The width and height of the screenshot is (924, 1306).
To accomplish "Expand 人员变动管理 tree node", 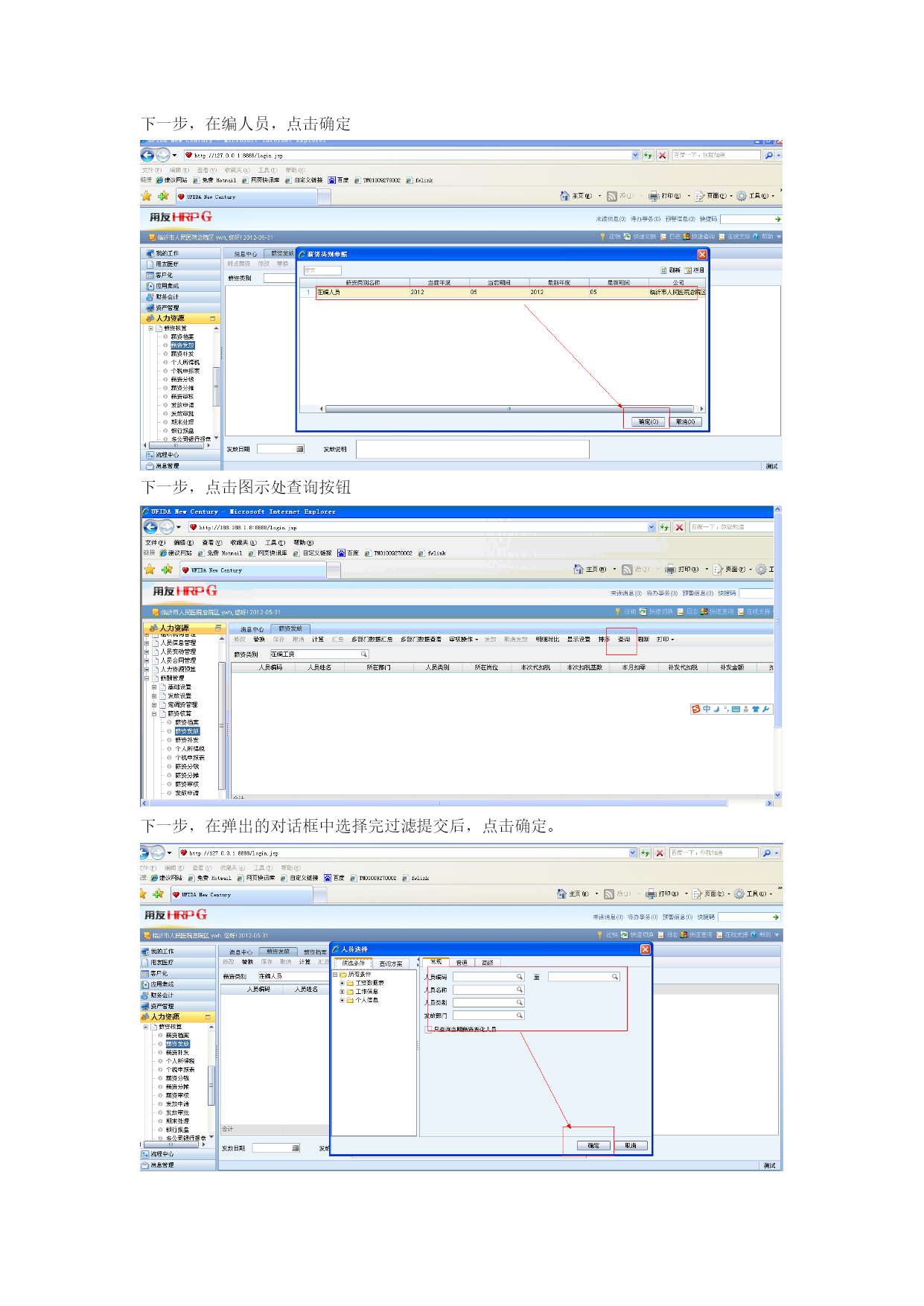I will [x=147, y=652].
